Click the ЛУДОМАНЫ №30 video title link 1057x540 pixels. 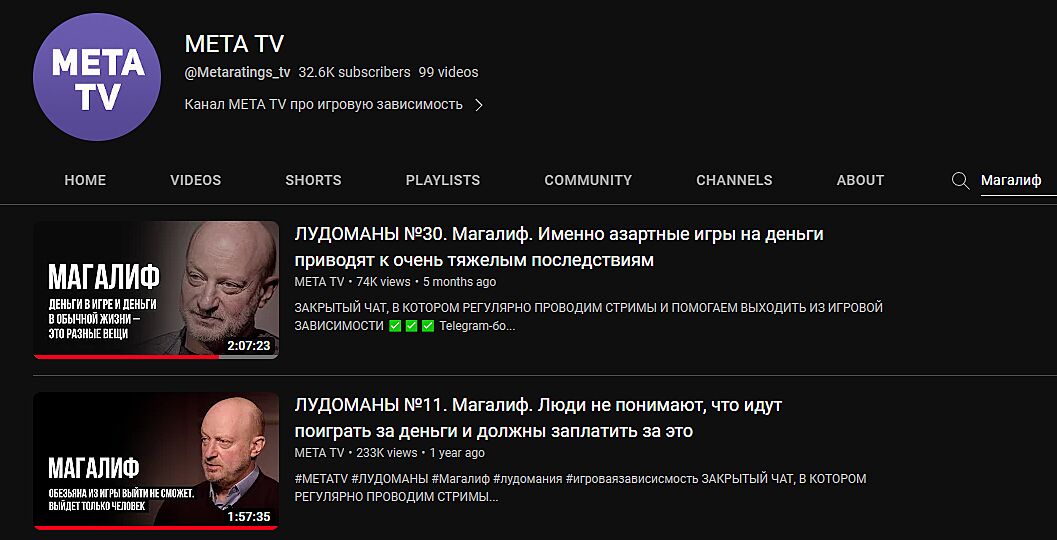tap(560, 247)
